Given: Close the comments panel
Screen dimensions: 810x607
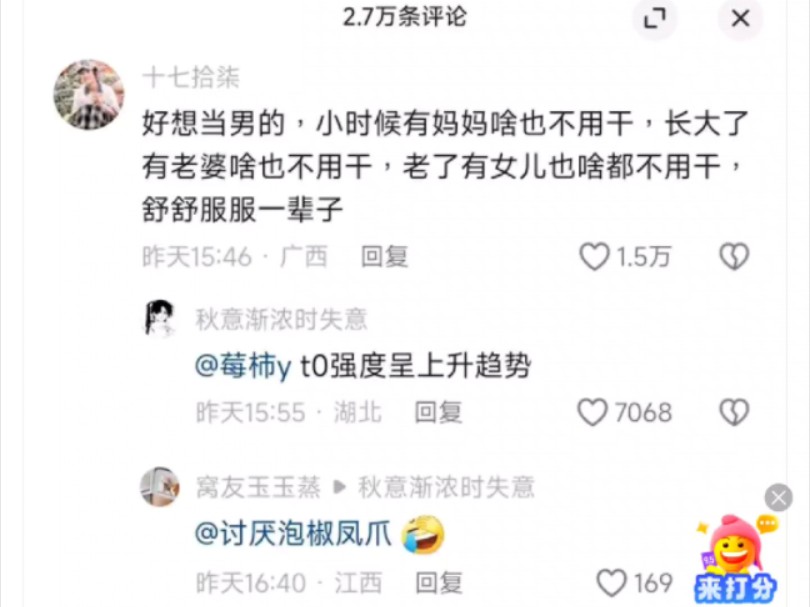Looking at the screenshot, I should [740, 19].
